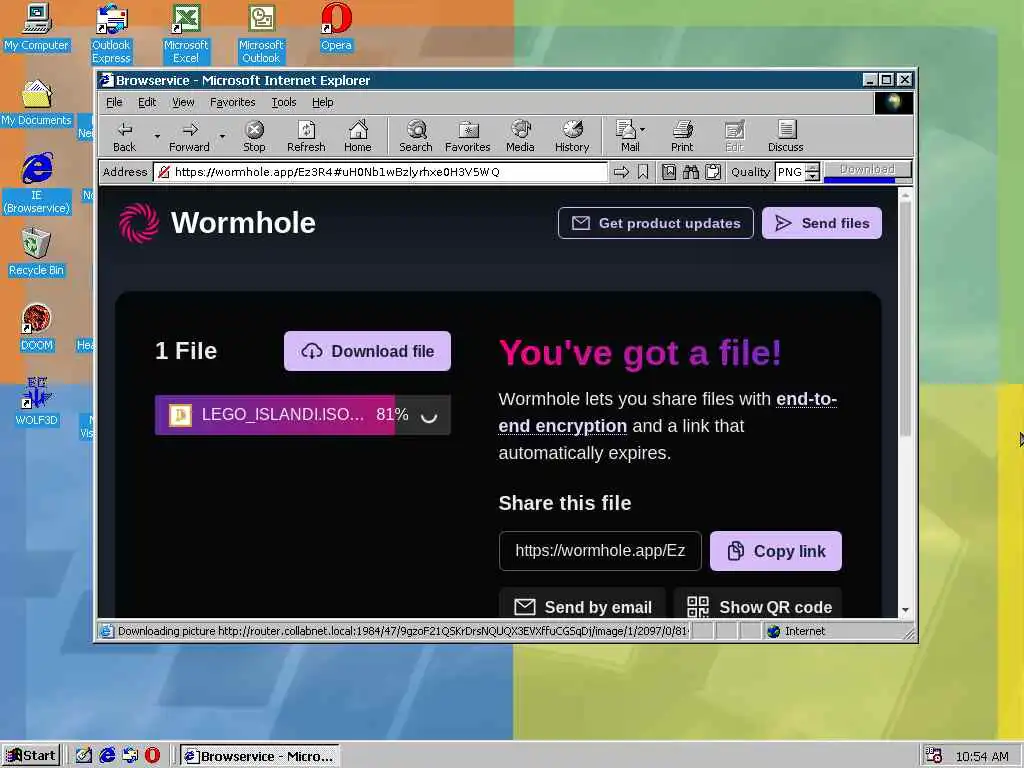Click the Browservice Download progress button

point(867,171)
